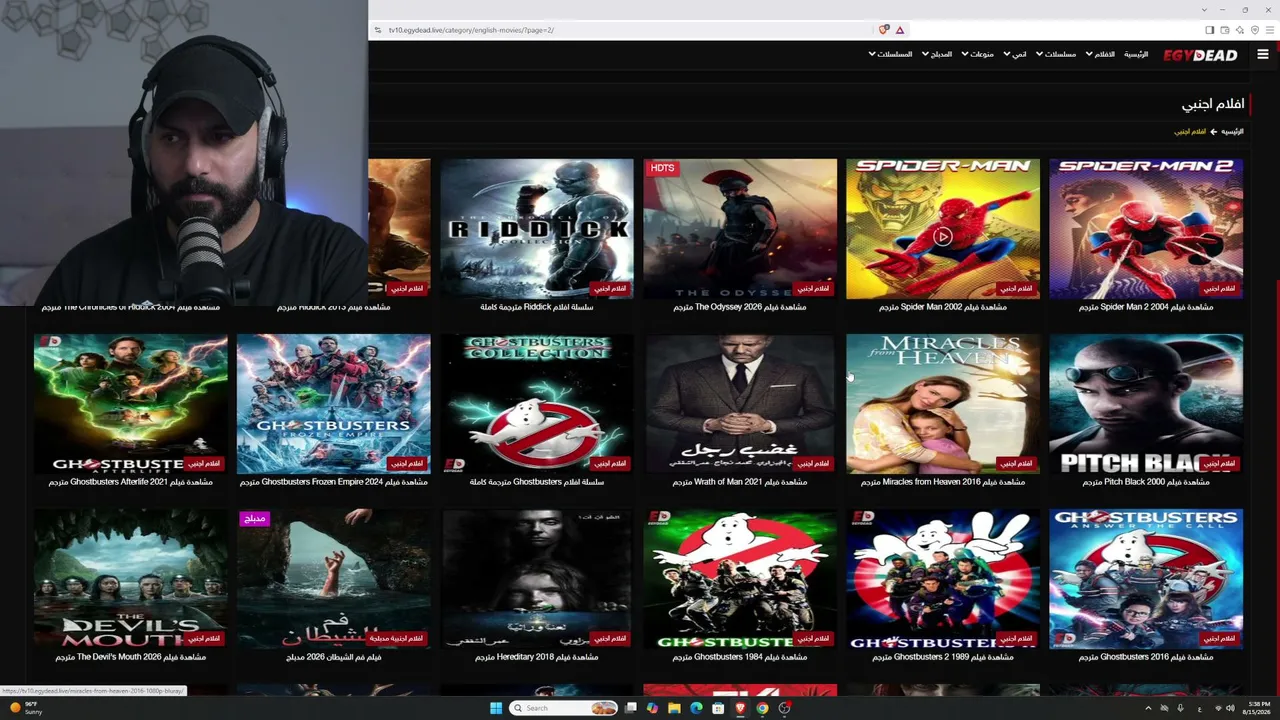Open the Riddick Collection poster
The height and width of the screenshot is (720, 1280).
click(537, 229)
